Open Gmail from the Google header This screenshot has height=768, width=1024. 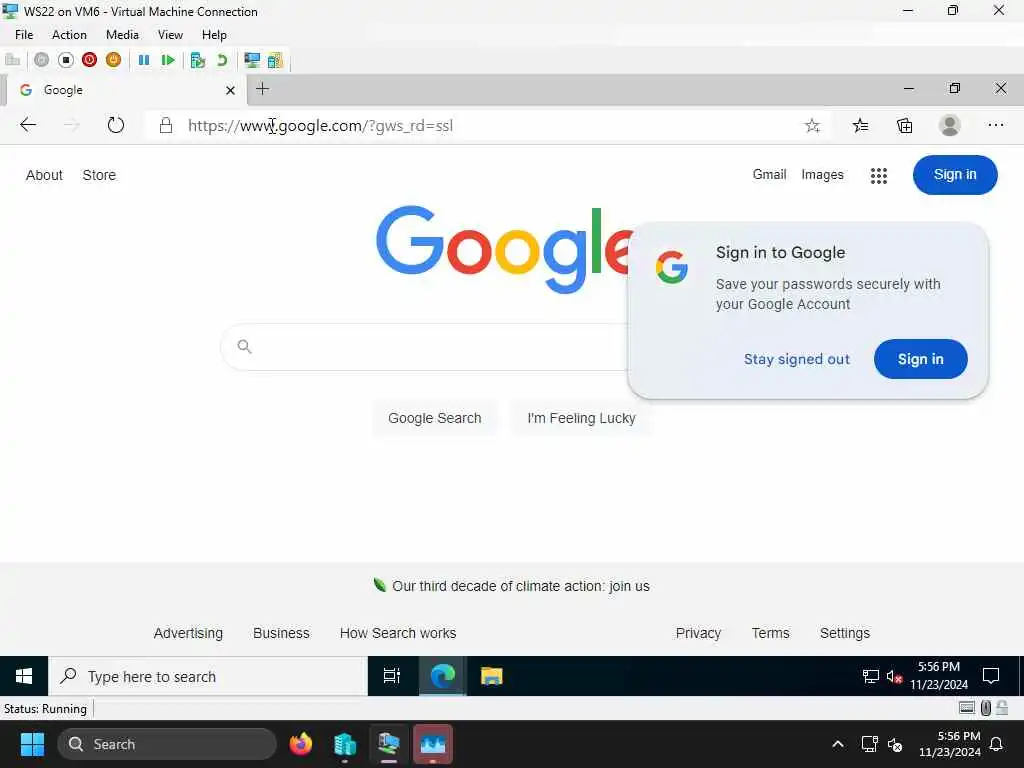tap(769, 174)
